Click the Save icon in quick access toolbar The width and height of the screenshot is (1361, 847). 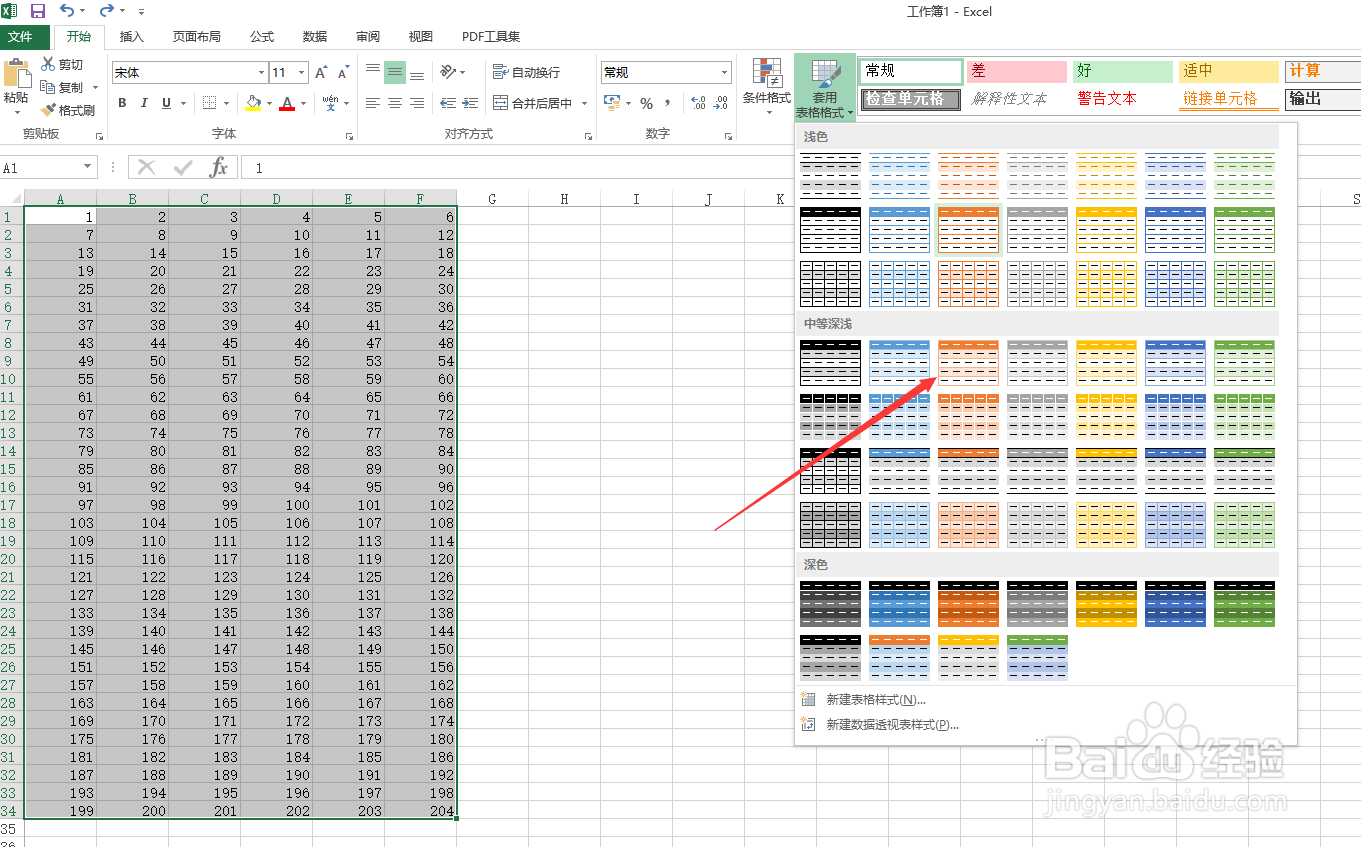click(38, 11)
